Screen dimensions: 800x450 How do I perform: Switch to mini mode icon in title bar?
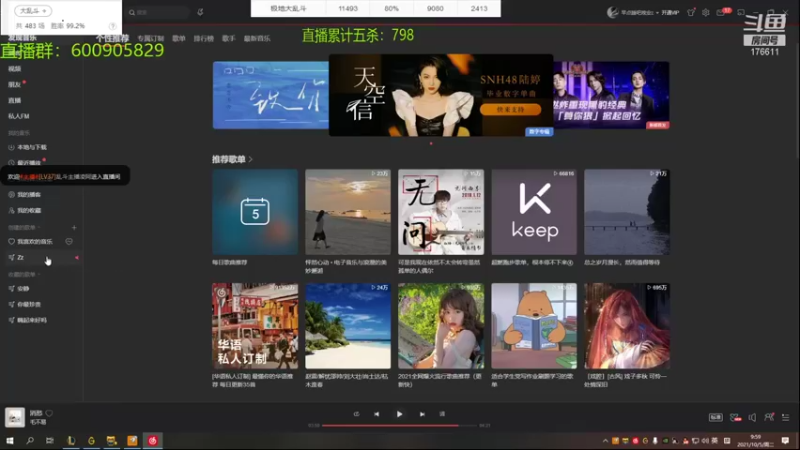click(741, 12)
